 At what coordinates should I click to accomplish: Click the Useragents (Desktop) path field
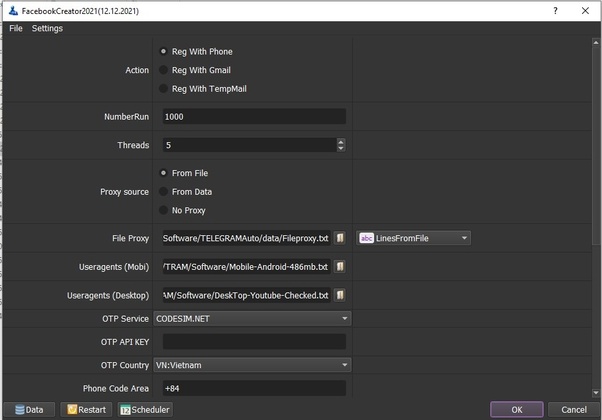click(x=246, y=295)
